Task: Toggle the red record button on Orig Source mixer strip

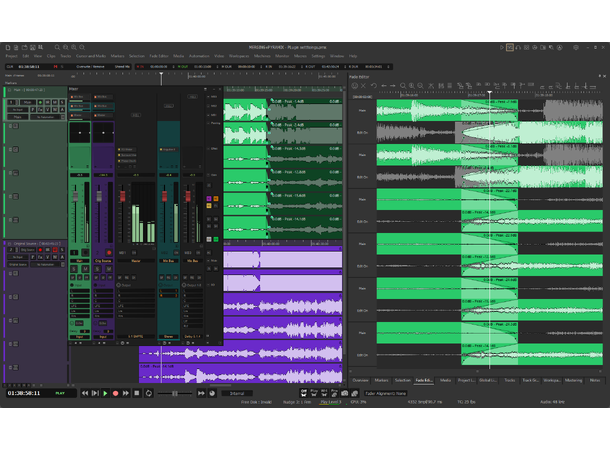Action: click(109, 253)
